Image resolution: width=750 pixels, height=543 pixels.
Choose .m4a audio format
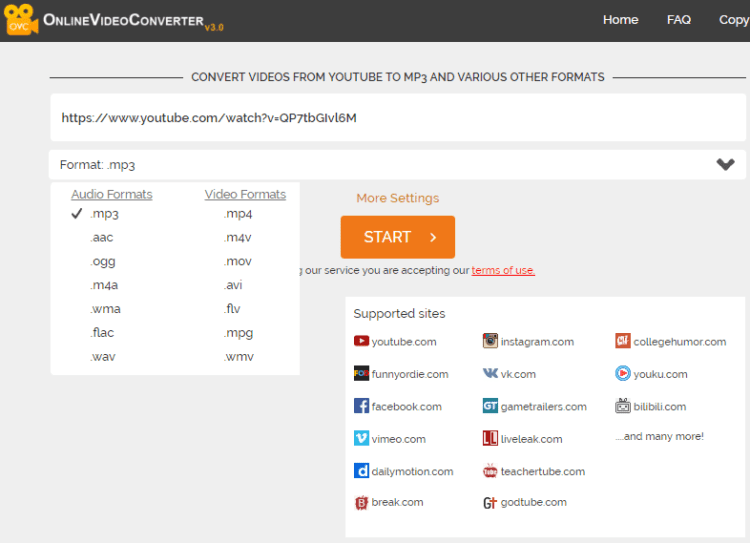104,285
